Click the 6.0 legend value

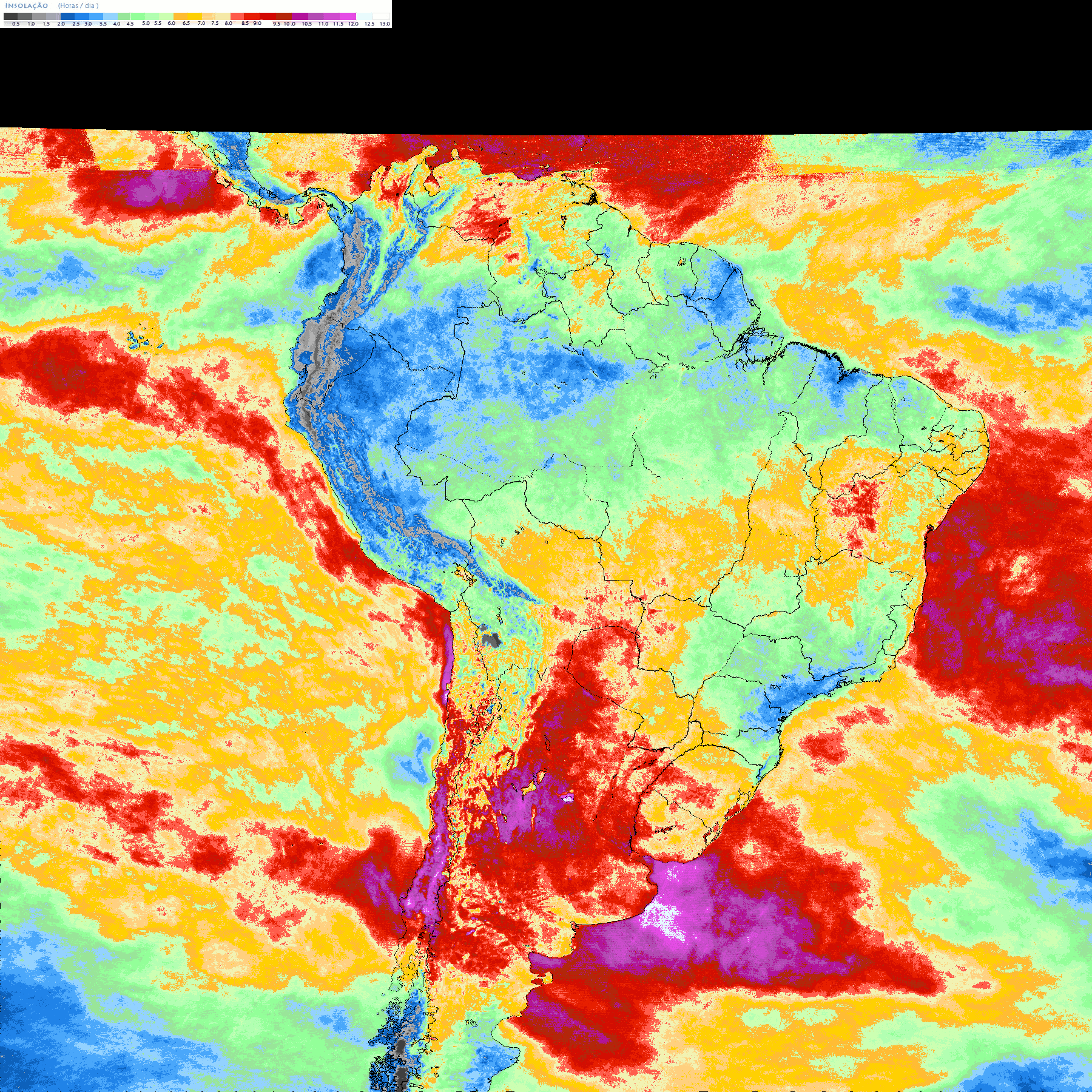pos(172,23)
